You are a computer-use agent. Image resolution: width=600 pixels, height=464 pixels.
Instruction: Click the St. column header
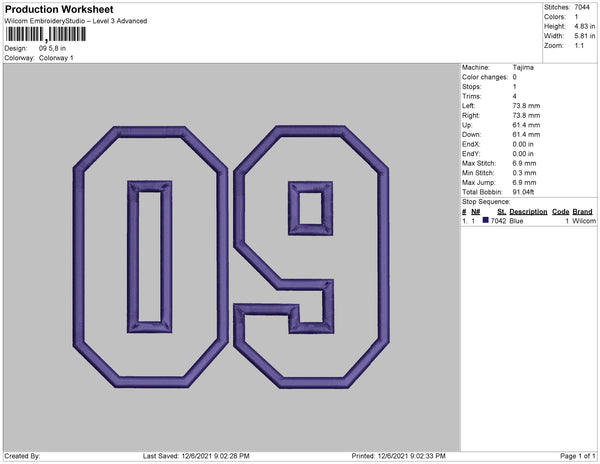(501, 212)
